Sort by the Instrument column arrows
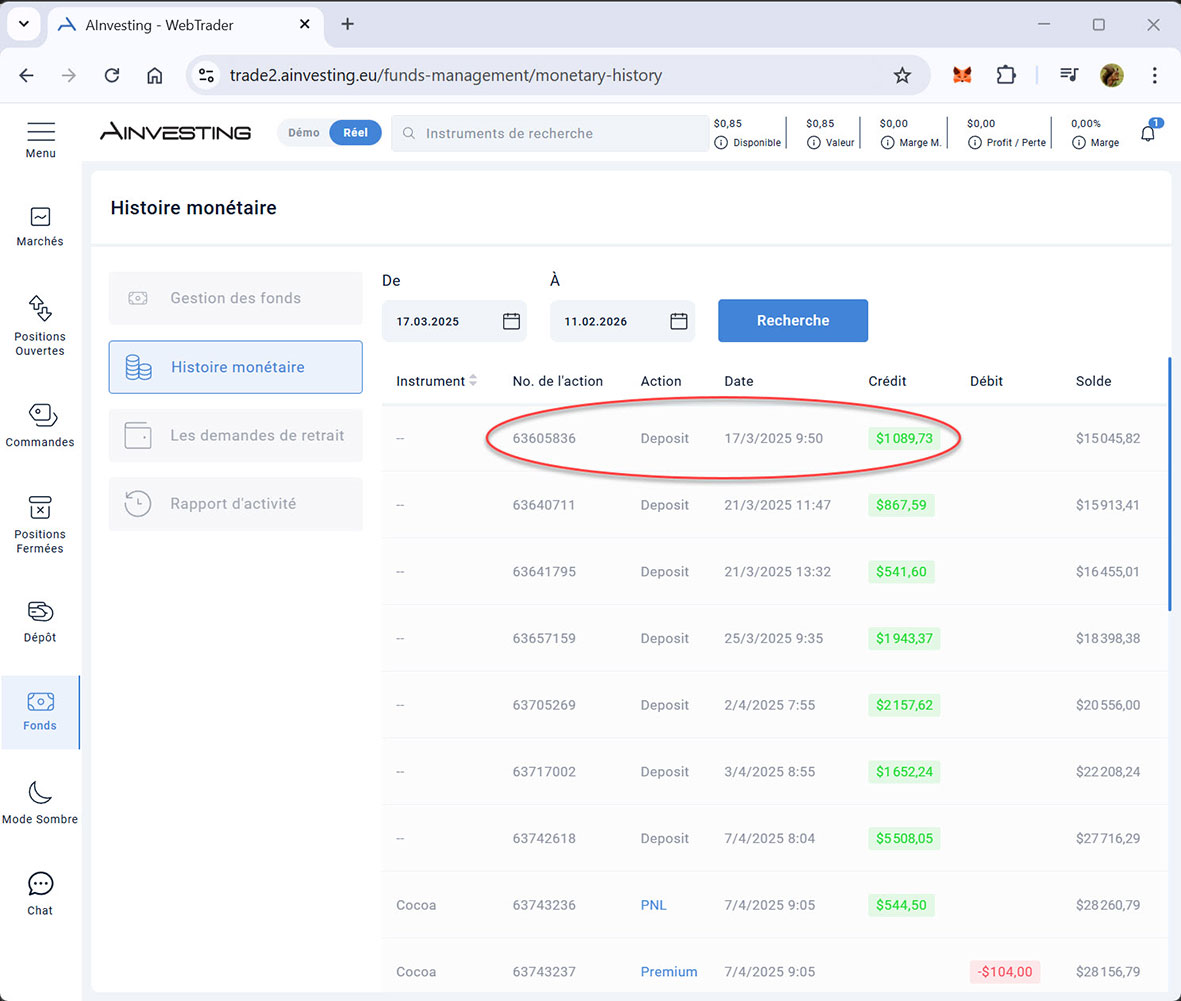 point(473,381)
